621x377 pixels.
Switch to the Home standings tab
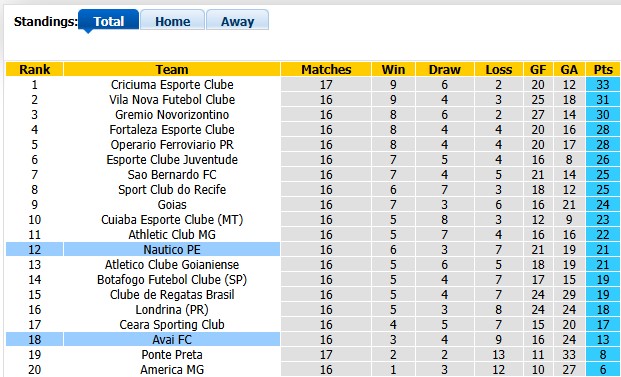[x=172, y=21]
